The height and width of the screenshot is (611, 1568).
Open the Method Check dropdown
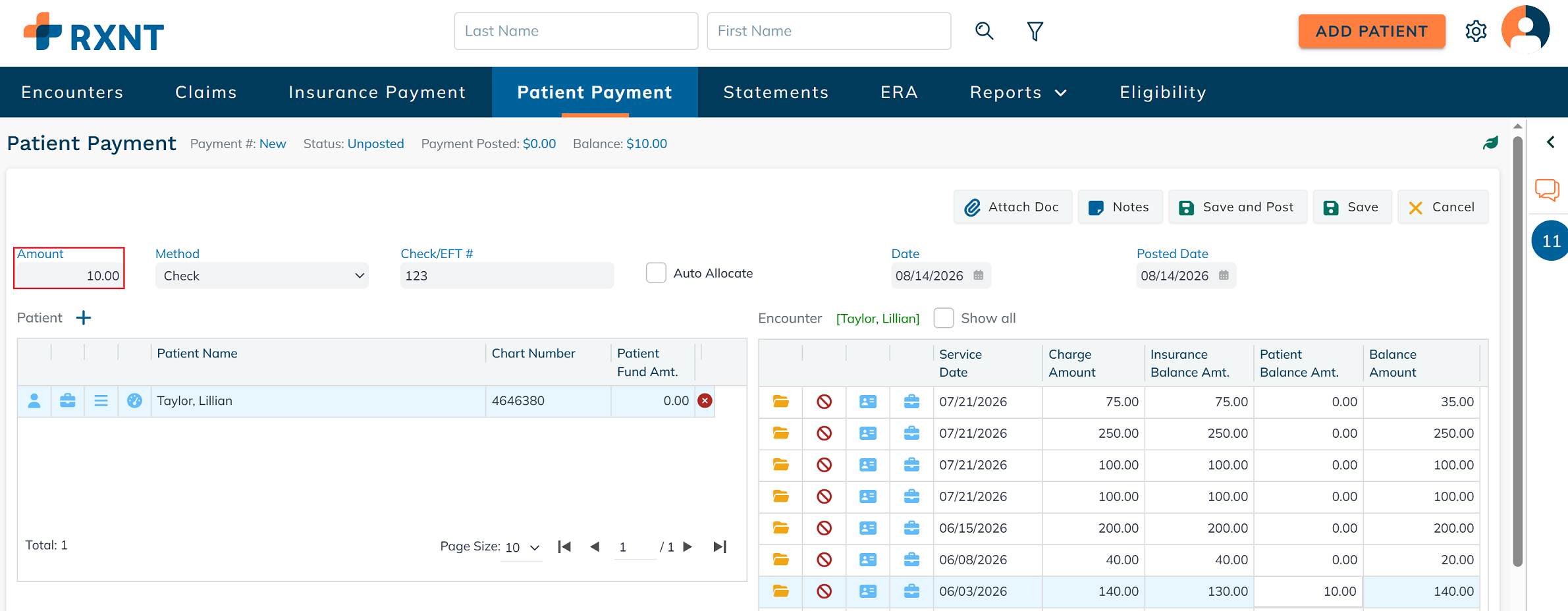[x=262, y=276]
